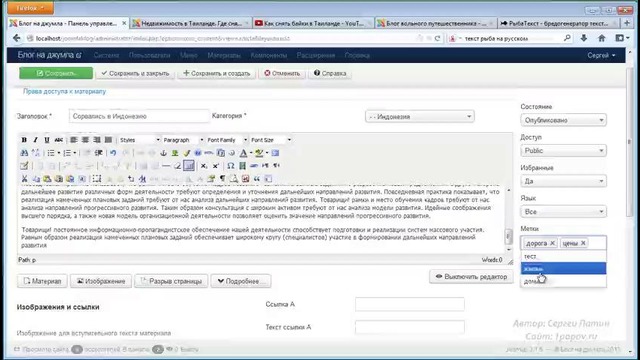Click the green Сохранить button
Image resolution: width=640 pixels, height=360 pixels.
click(x=56, y=73)
